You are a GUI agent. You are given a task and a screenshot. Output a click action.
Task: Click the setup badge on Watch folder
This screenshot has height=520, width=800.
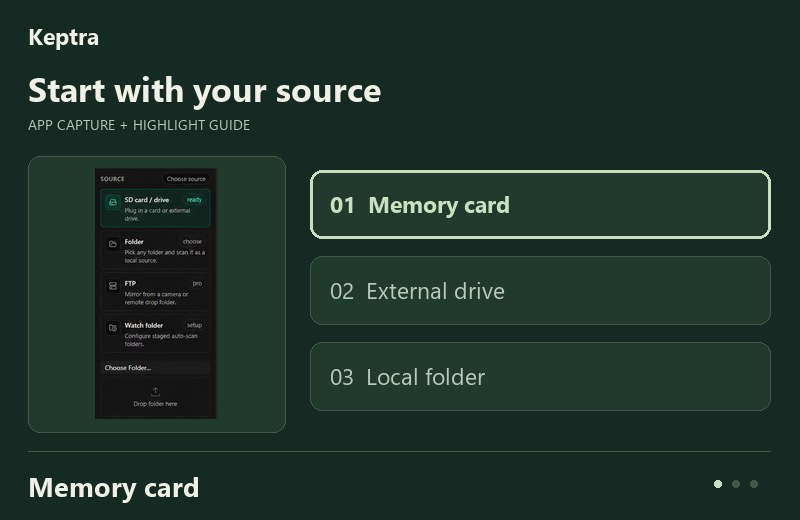click(x=194, y=325)
